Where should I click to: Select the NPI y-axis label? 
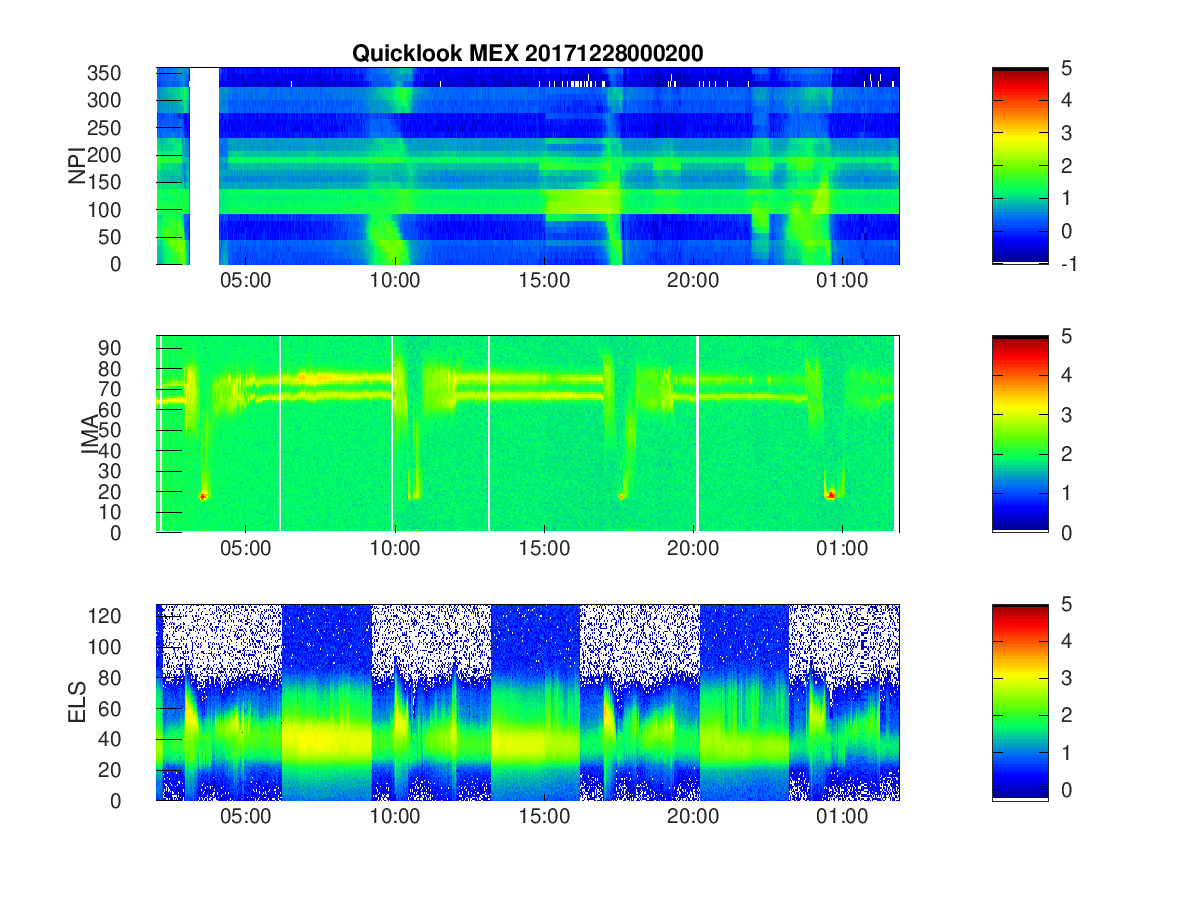[77, 165]
